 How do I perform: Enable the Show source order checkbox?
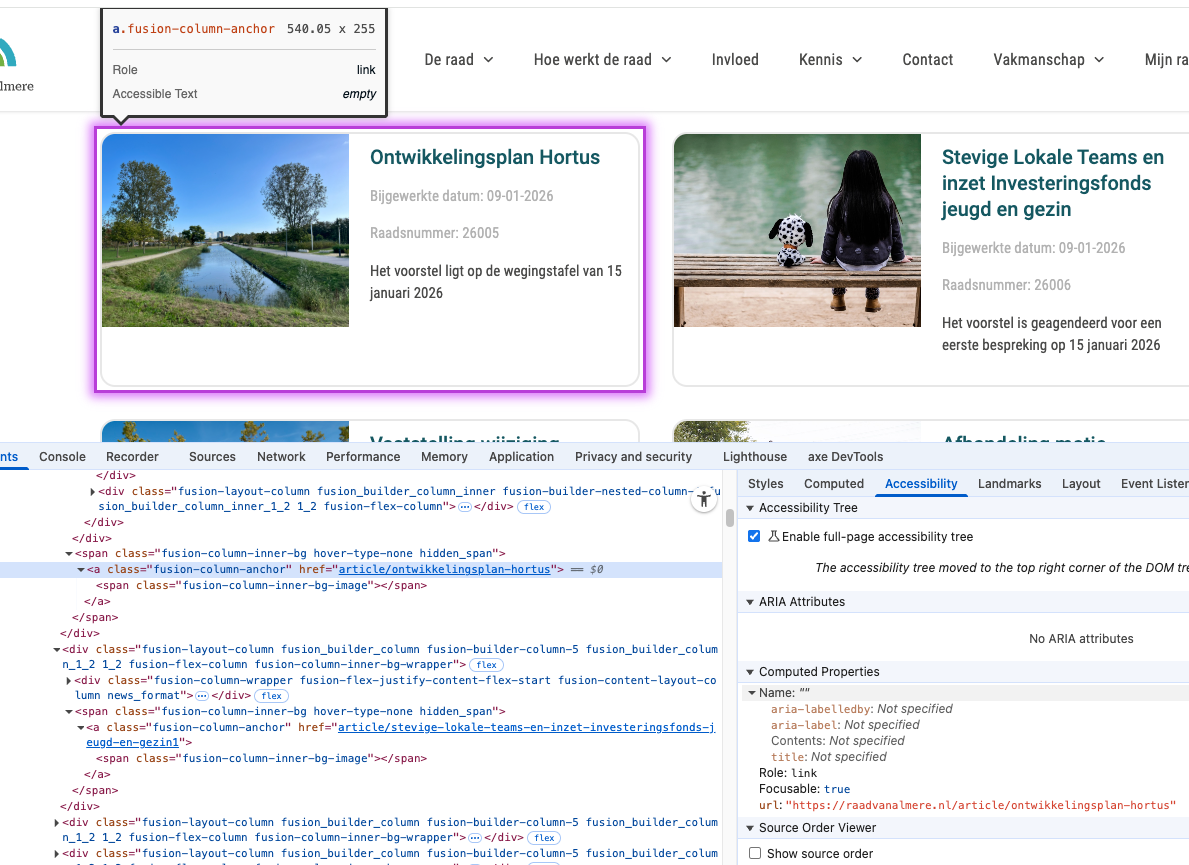(x=755, y=853)
